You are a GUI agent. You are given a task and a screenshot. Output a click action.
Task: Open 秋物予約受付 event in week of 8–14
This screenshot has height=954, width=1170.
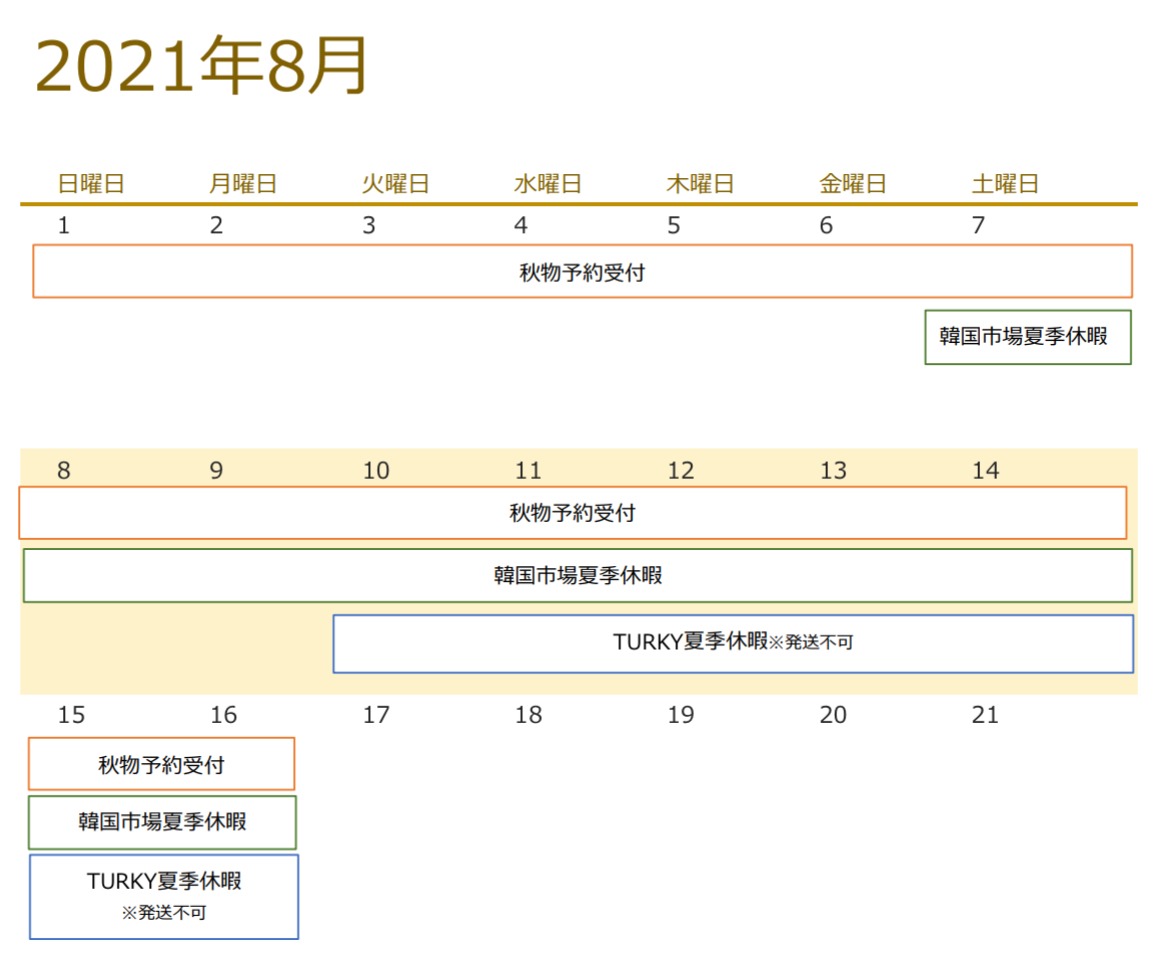point(572,513)
